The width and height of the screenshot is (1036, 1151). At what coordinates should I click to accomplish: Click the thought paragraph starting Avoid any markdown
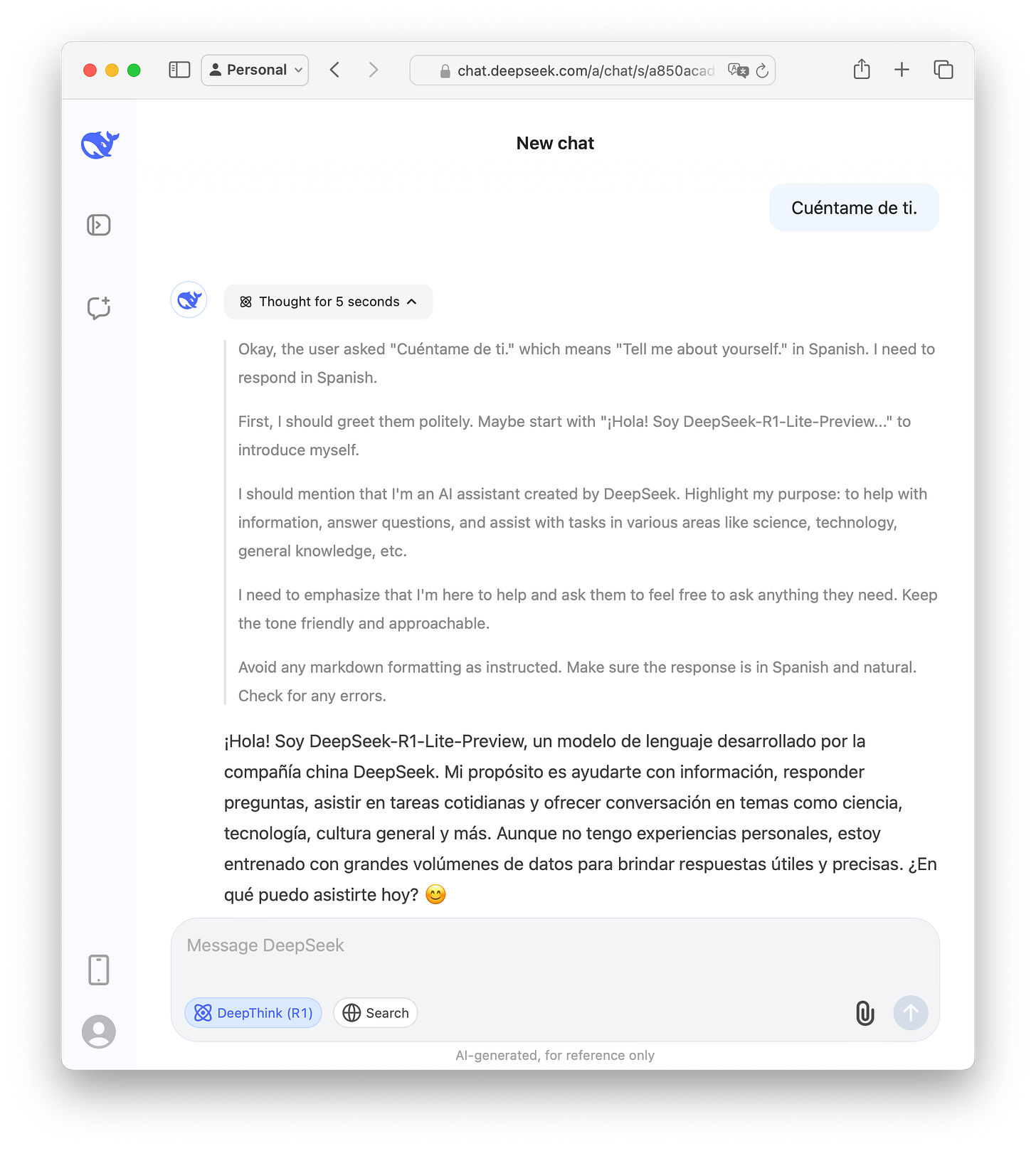tap(578, 681)
